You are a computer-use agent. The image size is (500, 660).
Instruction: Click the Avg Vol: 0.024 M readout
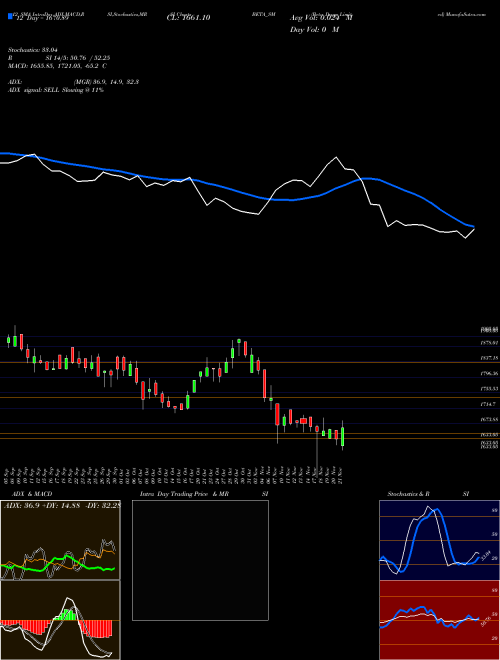tap(321, 18)
